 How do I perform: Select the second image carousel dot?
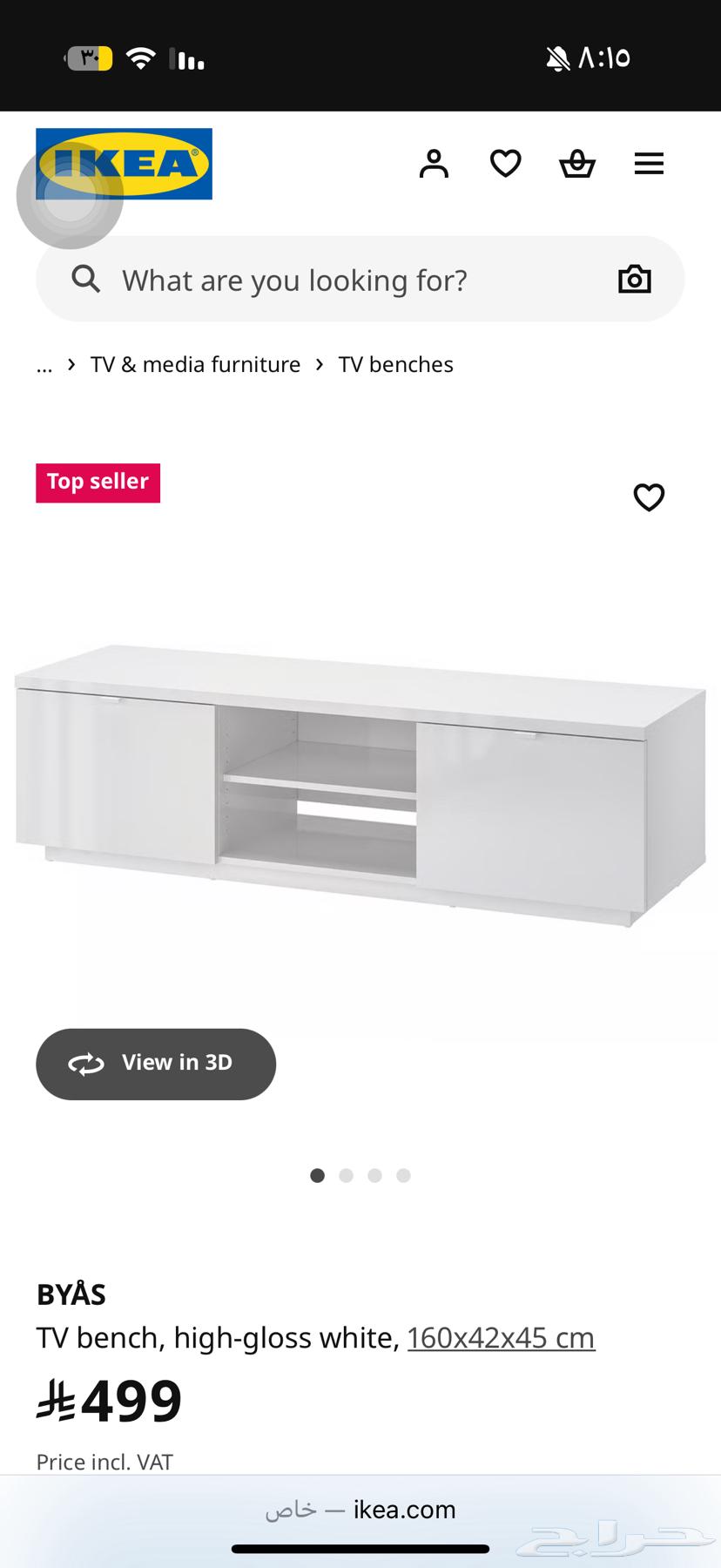[x=346, y=1176]
